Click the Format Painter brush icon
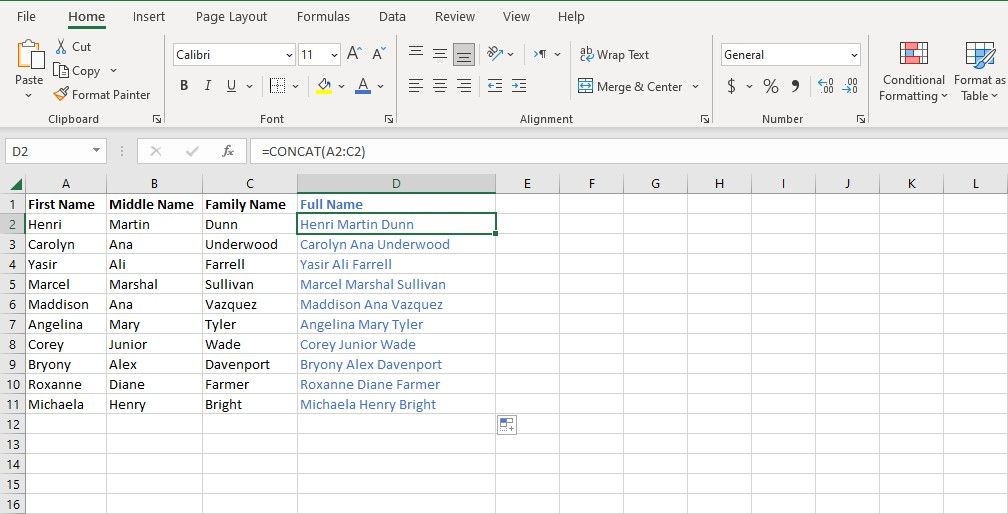 click(61, 95)
